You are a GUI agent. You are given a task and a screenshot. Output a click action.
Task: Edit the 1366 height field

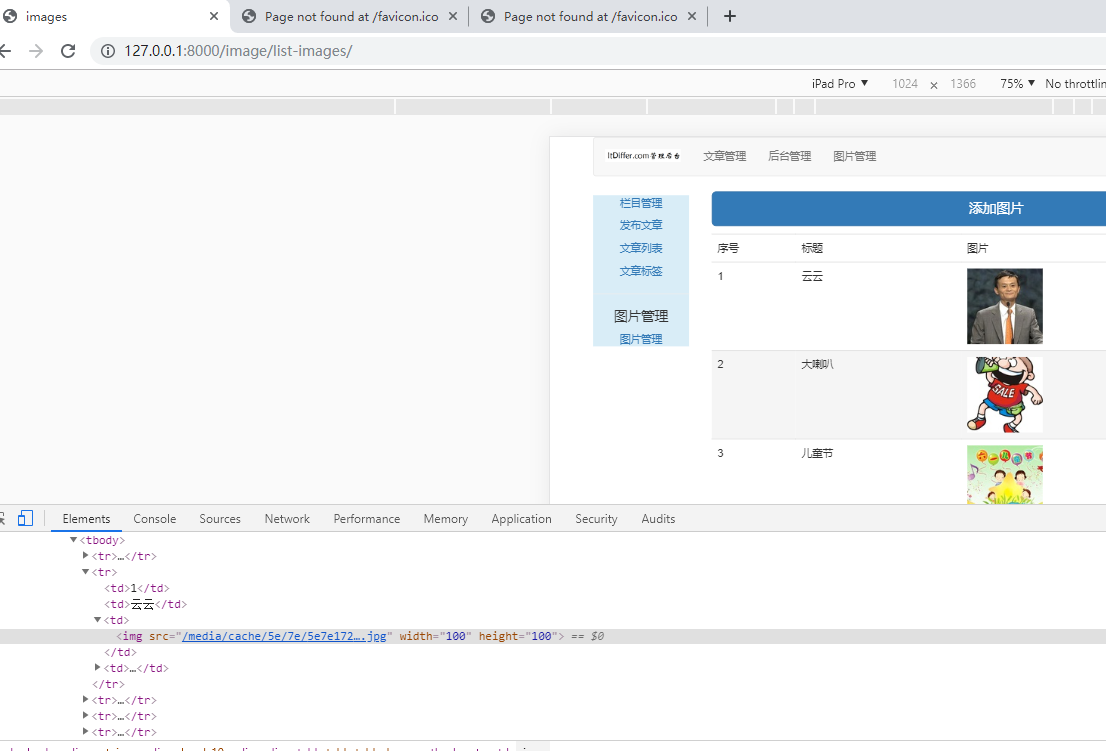(963, 83)
